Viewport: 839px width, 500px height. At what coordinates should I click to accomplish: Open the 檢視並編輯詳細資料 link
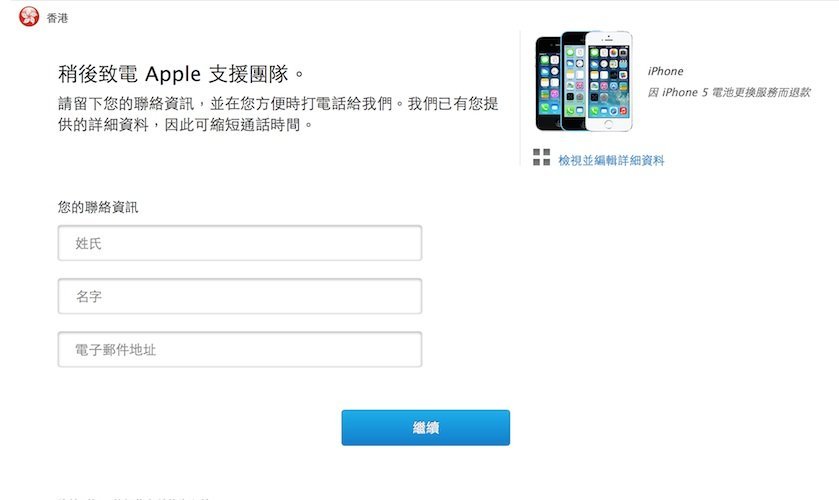pos(611,160)
